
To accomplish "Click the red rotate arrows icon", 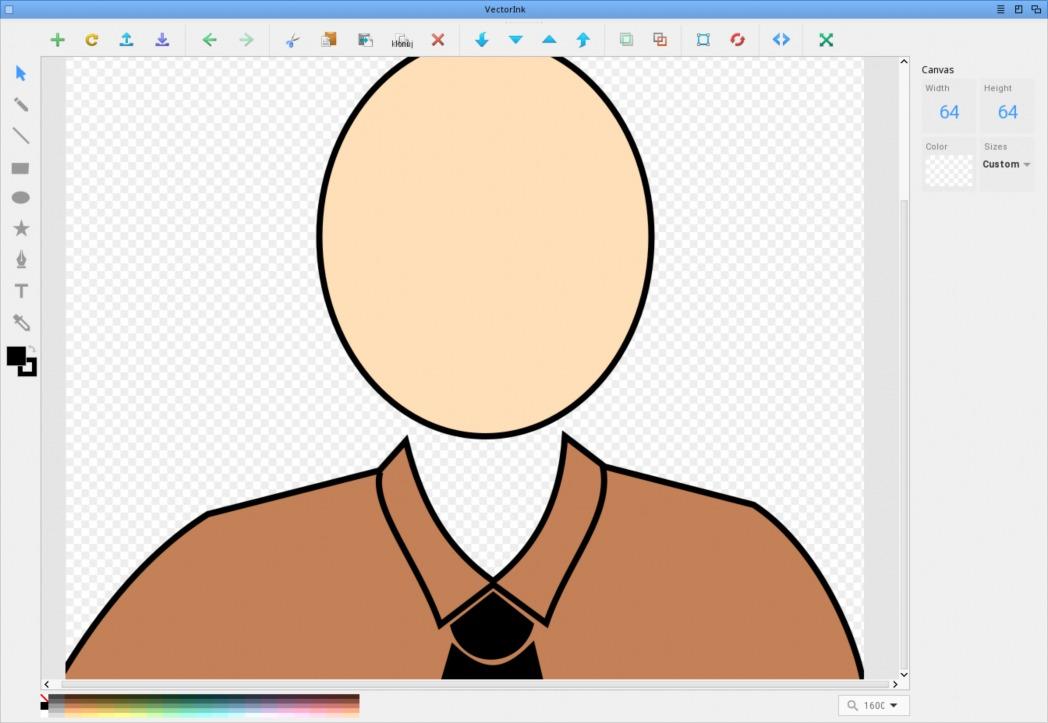I will click(737, 40).
